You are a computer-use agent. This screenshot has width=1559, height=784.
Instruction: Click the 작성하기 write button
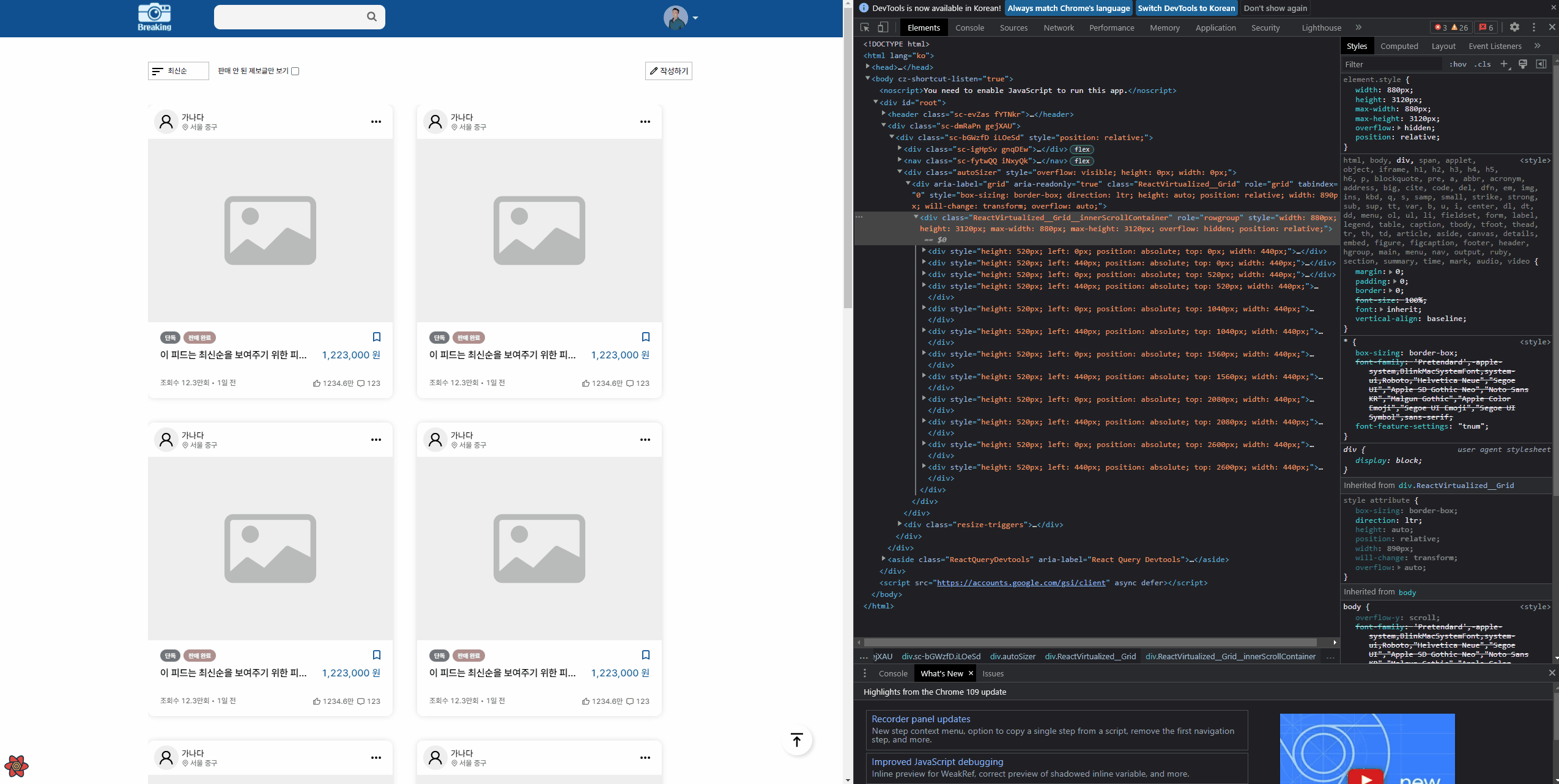(x=668, y=71)
